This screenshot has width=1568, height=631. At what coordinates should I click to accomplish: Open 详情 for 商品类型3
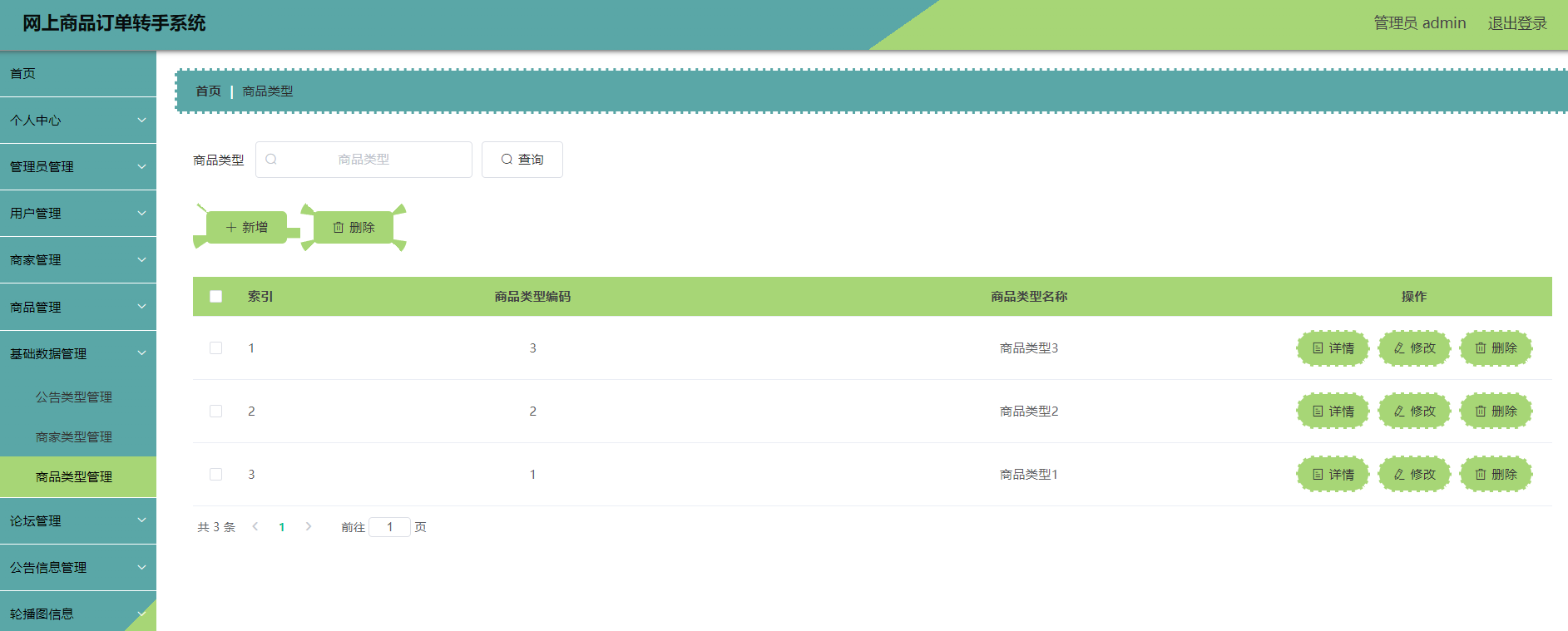[x=1333, y=348]
